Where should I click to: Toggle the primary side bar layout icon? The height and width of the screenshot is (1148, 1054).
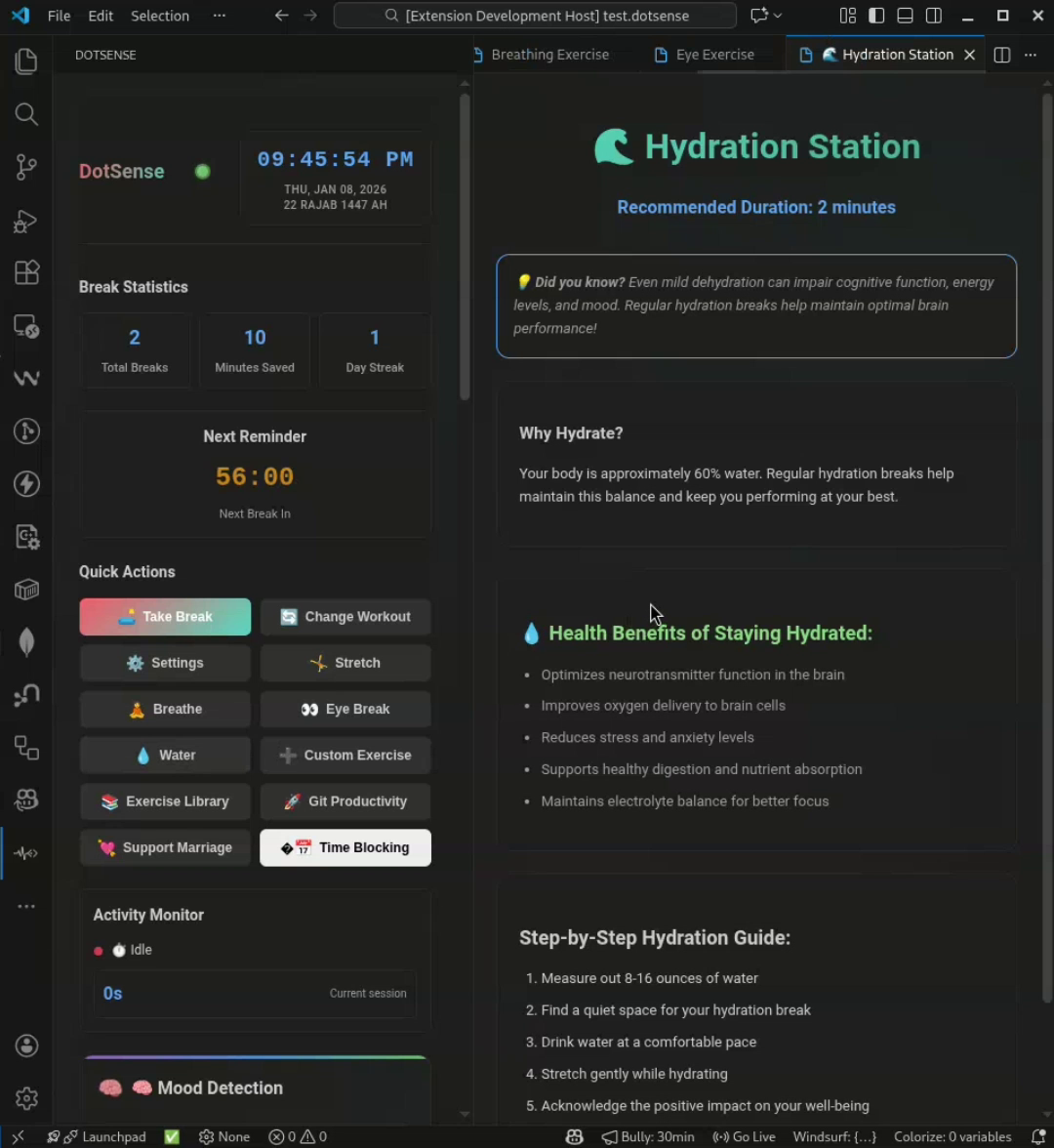(x=876, y=16)
